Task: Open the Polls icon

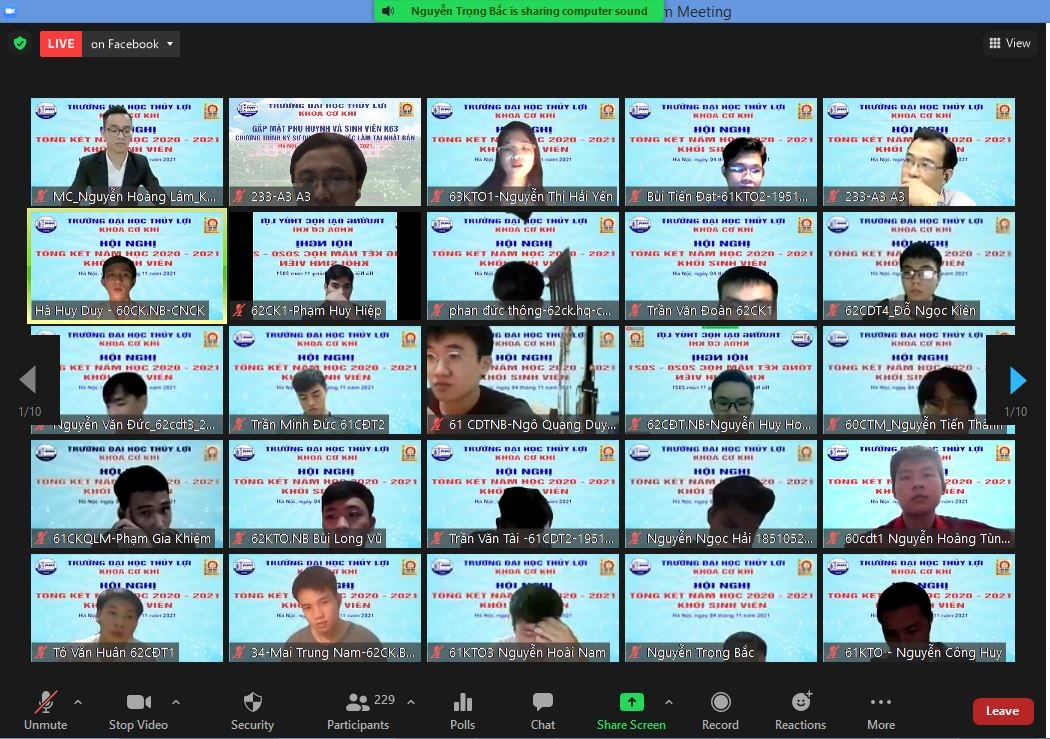Action: 462,710
